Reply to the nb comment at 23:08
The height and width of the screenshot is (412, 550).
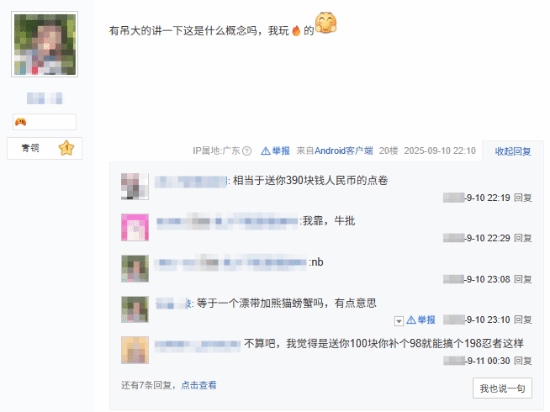click(x=523, y=279)
